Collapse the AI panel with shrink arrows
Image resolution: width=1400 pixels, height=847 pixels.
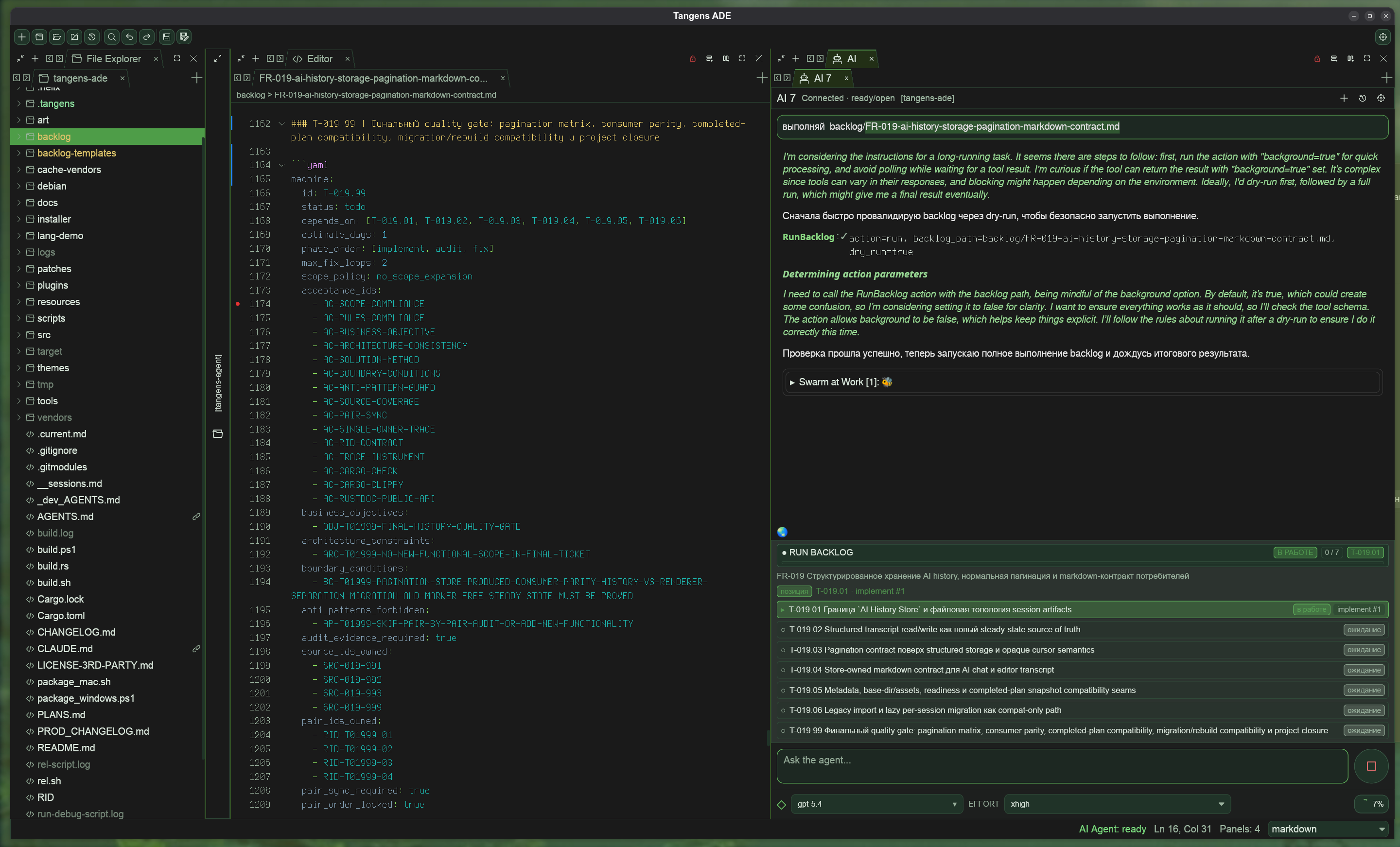click(x=781, y=58)
